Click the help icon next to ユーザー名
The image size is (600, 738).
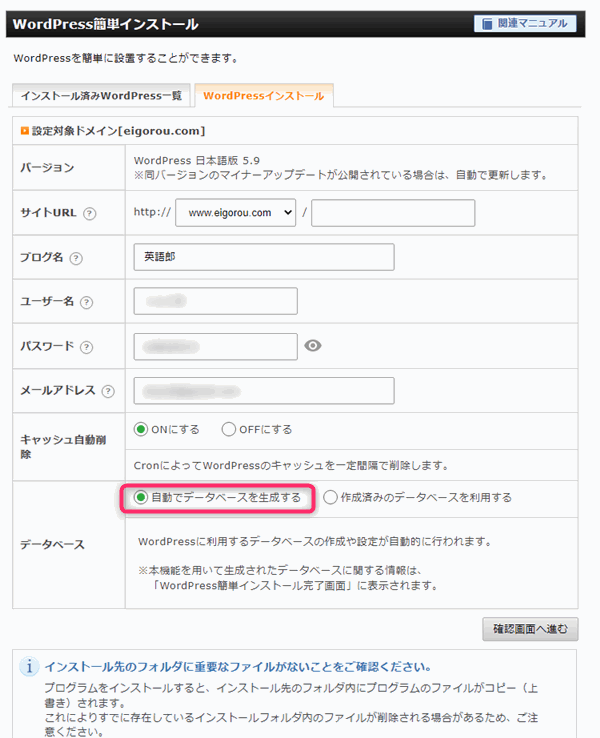click(86, 302)
